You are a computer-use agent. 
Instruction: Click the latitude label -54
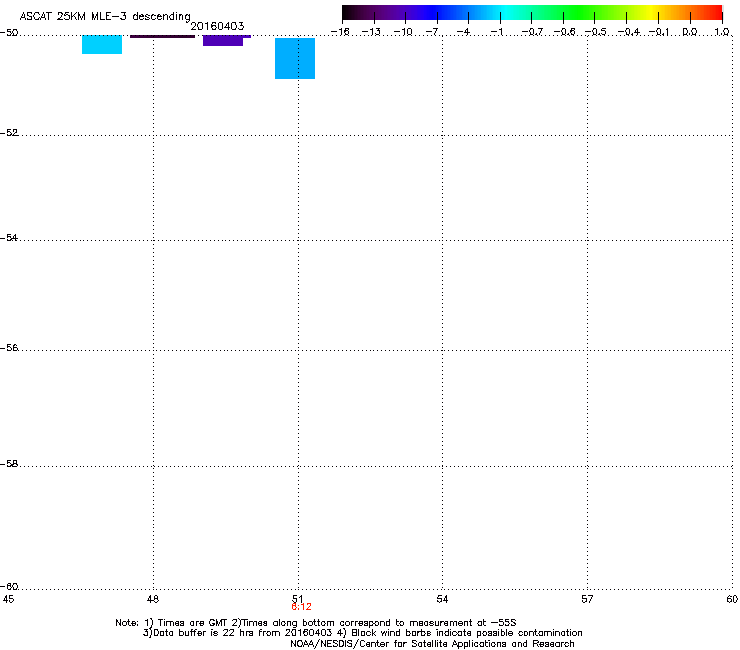click(9, 238)
